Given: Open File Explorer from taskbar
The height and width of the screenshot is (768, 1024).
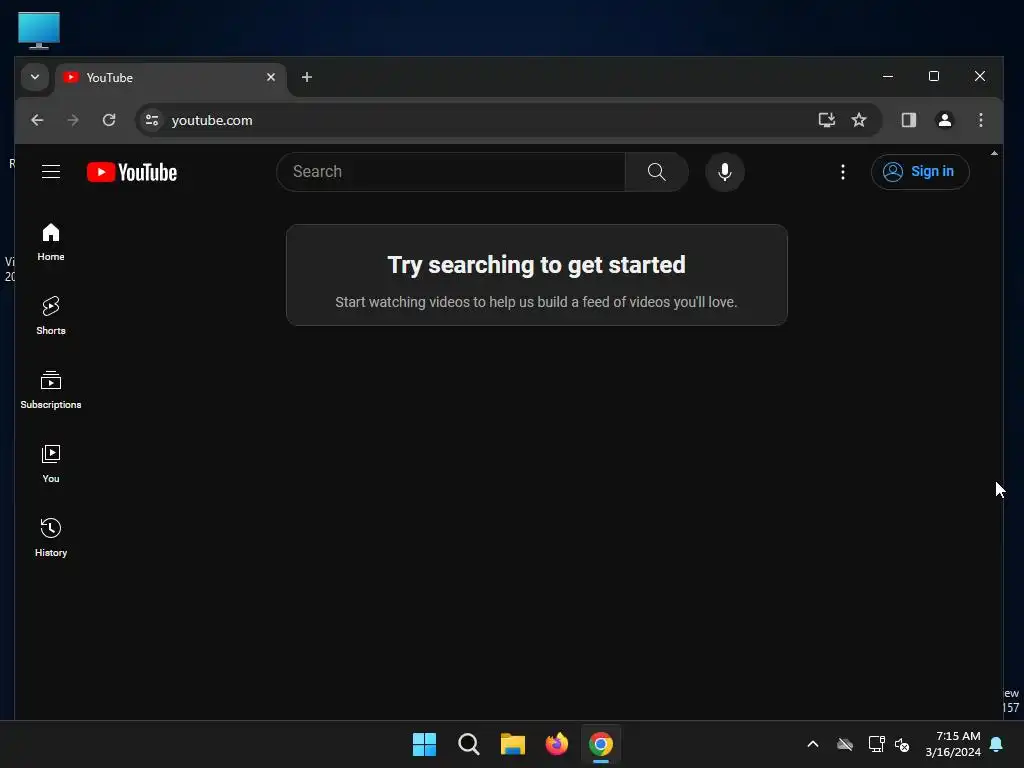Looking at the screenshot, I should 513,744.
